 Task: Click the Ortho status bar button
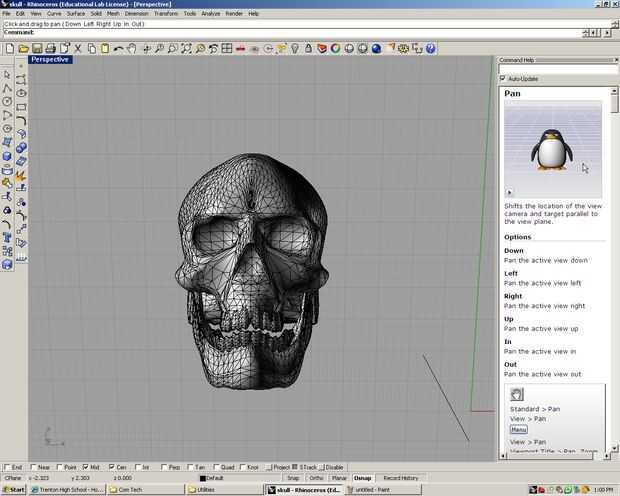click(x=316, y=478)
